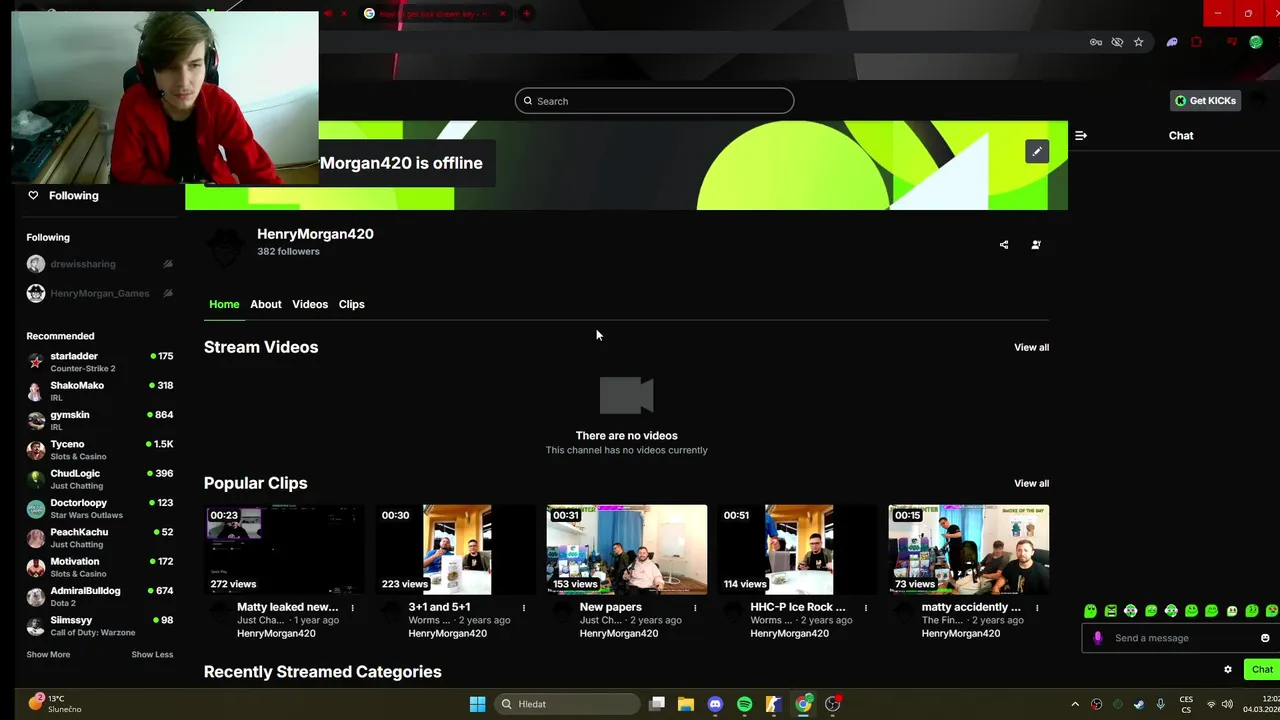Switch to the Videos tab

tap(310, 304)
